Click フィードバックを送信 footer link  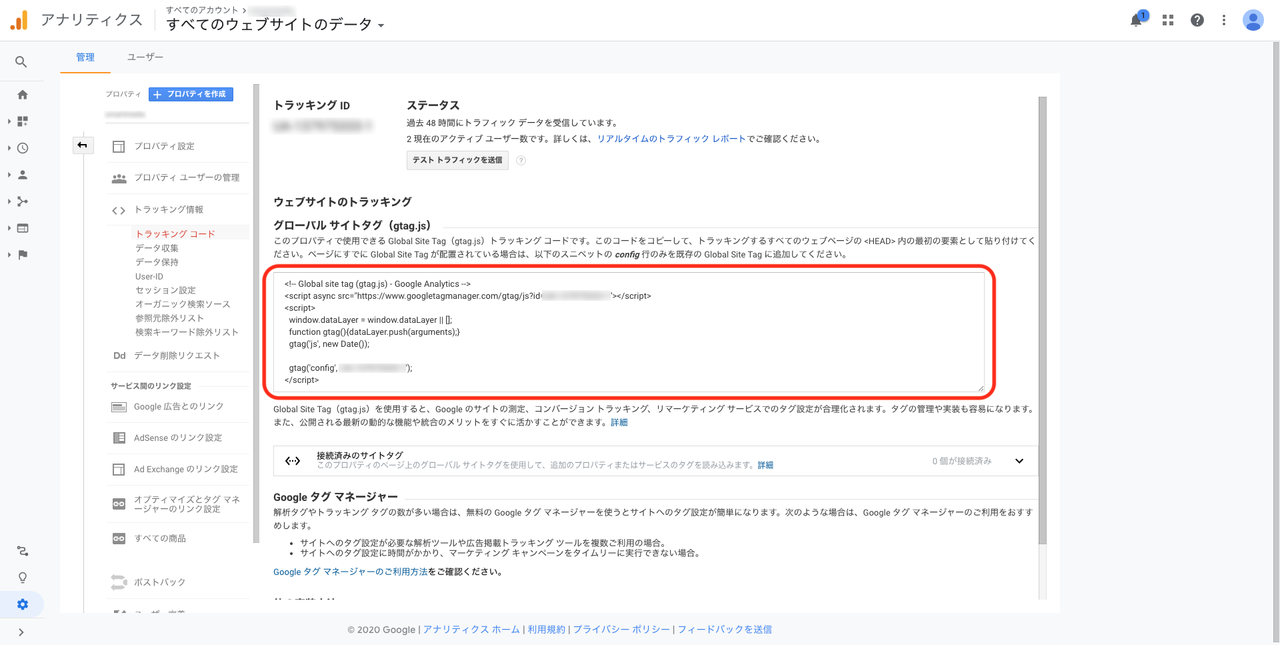724,630
